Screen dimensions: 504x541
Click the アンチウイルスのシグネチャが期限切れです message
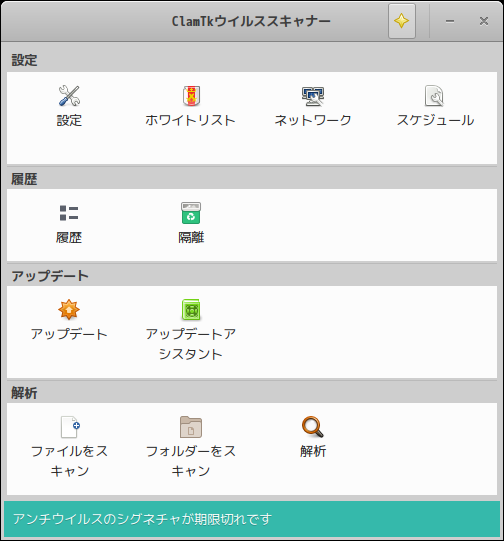pyautogui.click(x=142, y=519)
